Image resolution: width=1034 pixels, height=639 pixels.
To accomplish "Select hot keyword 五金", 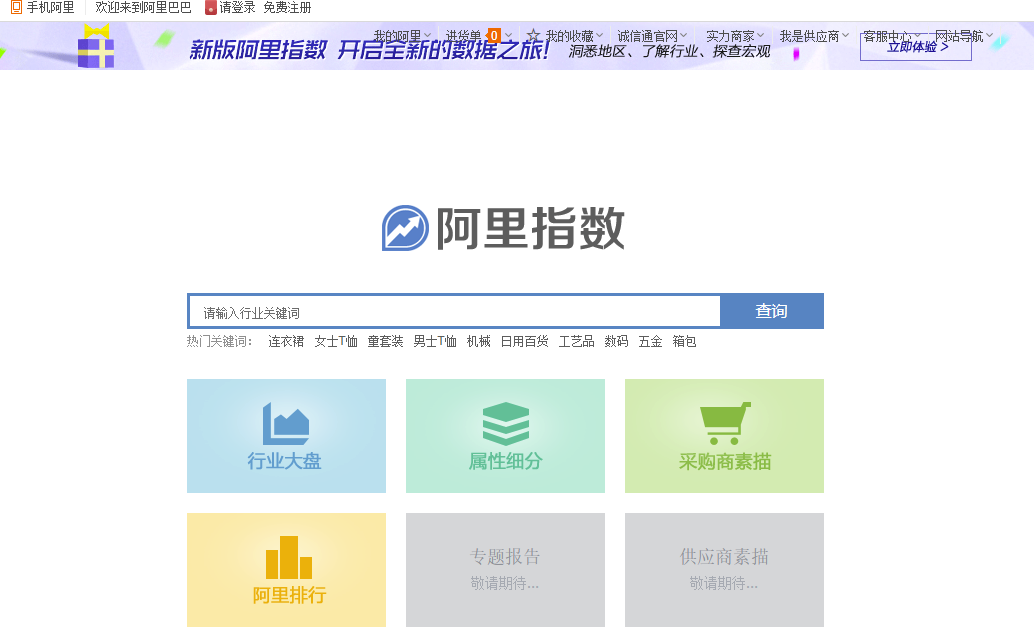I will pyautogui.click(x=650, y=341).
